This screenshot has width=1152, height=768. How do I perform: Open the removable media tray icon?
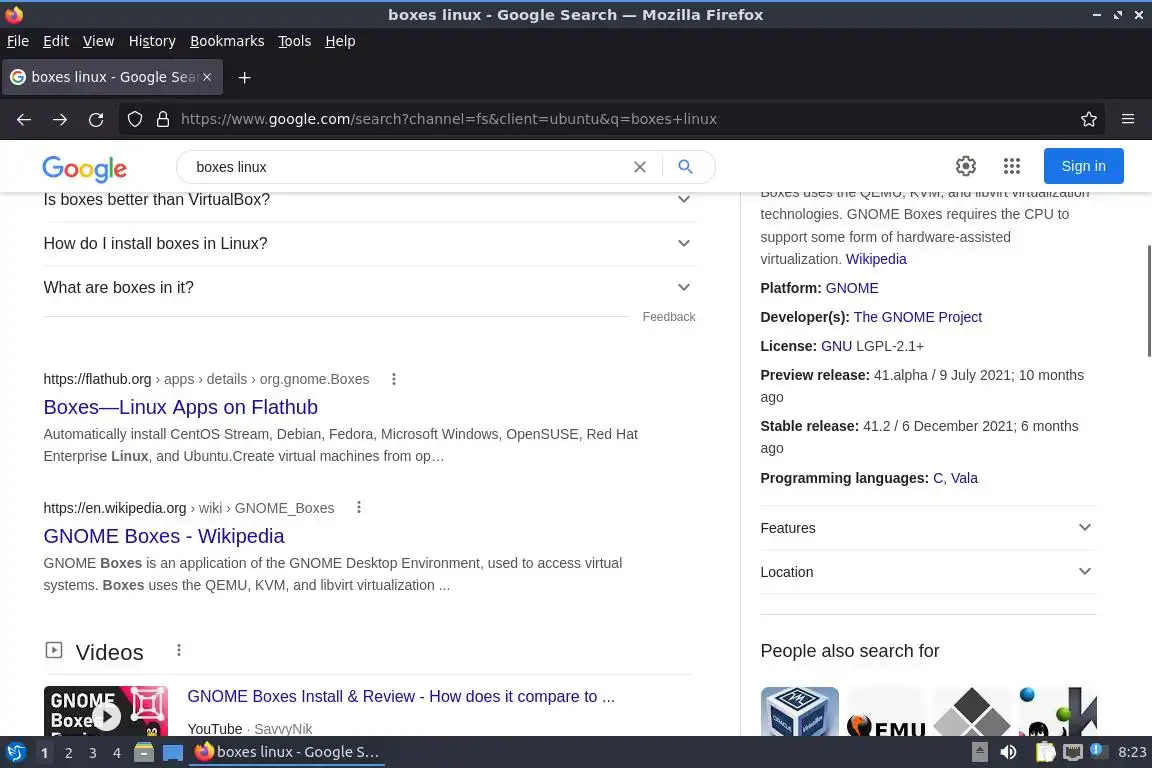tap(979, 752)
